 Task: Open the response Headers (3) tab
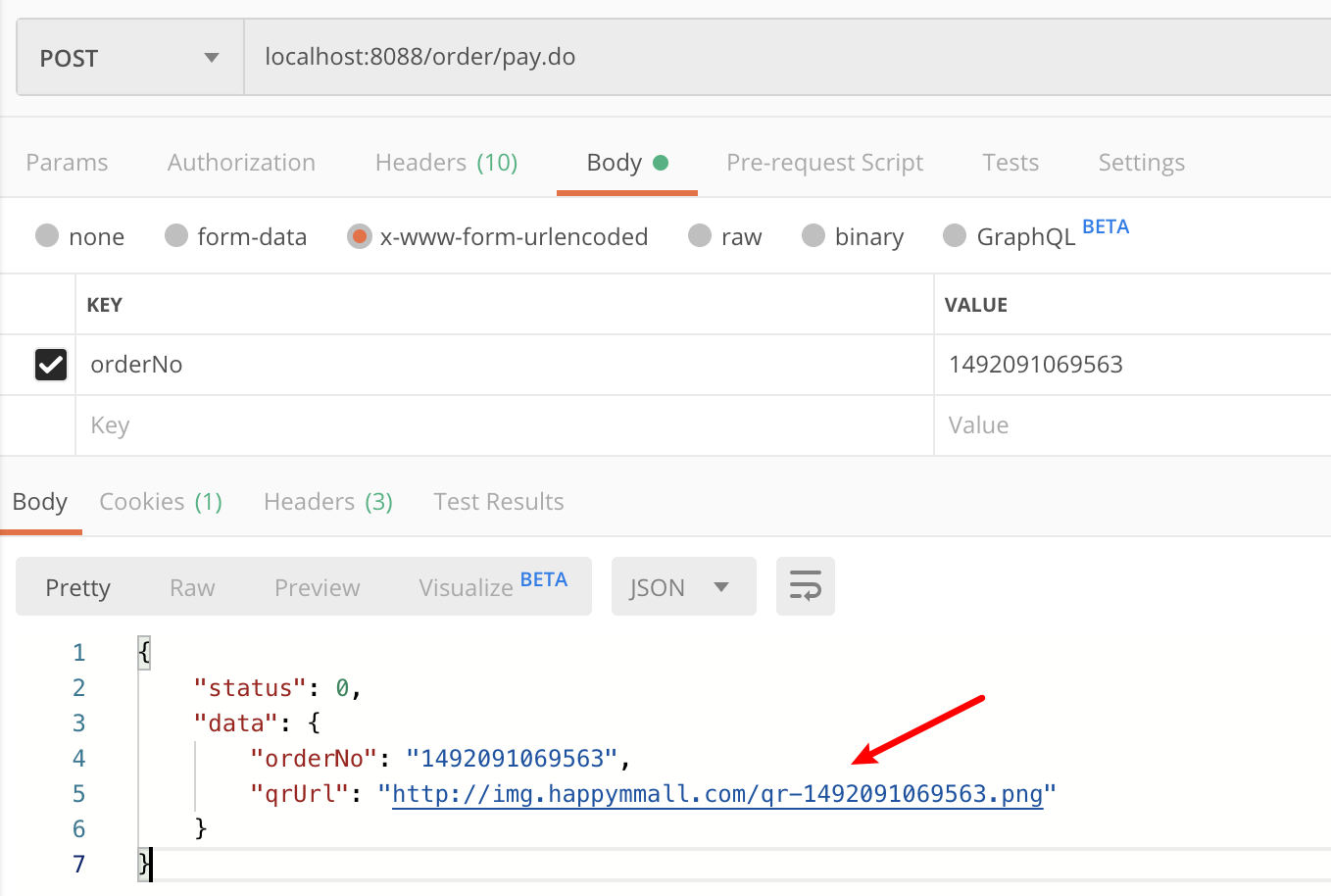click(328, 501)
